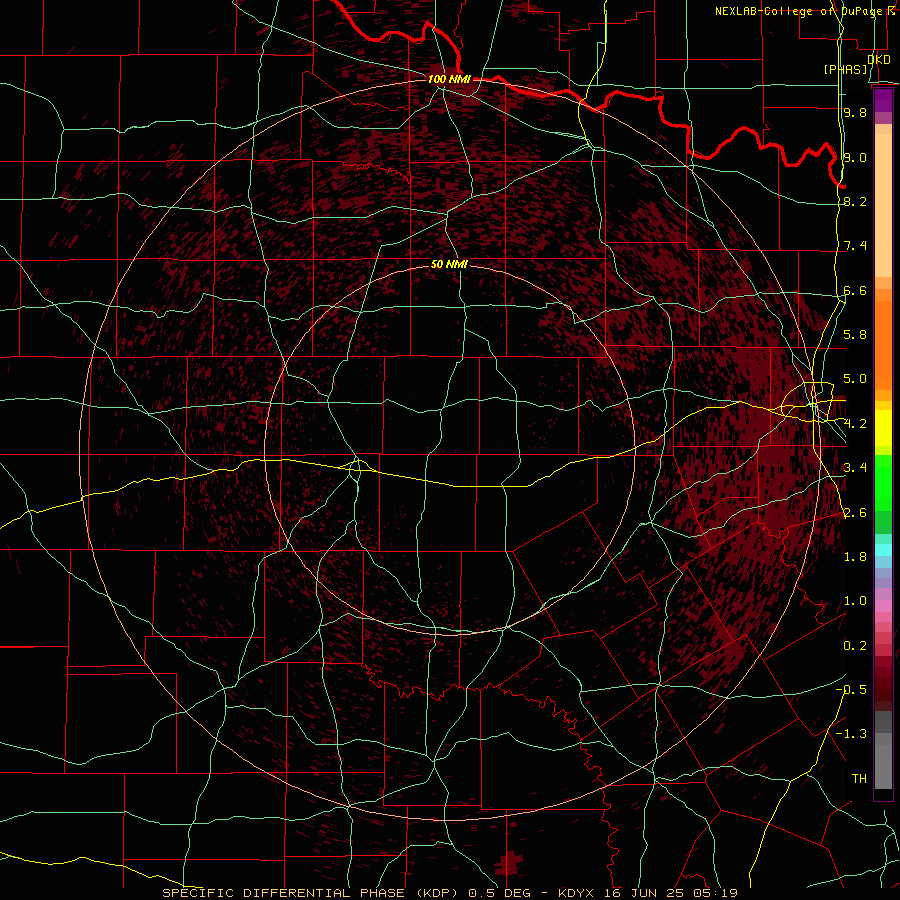This screenshot has height=900, width=900.
Task: Click the 5.0 value on the color scale
Action: click(855, 379)
